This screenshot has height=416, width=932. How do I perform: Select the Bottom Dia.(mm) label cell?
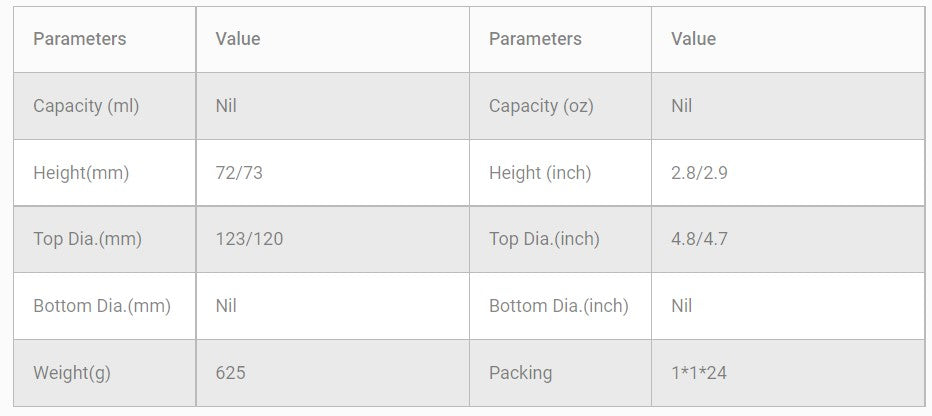pyautogui.click(x=102, y=306)
